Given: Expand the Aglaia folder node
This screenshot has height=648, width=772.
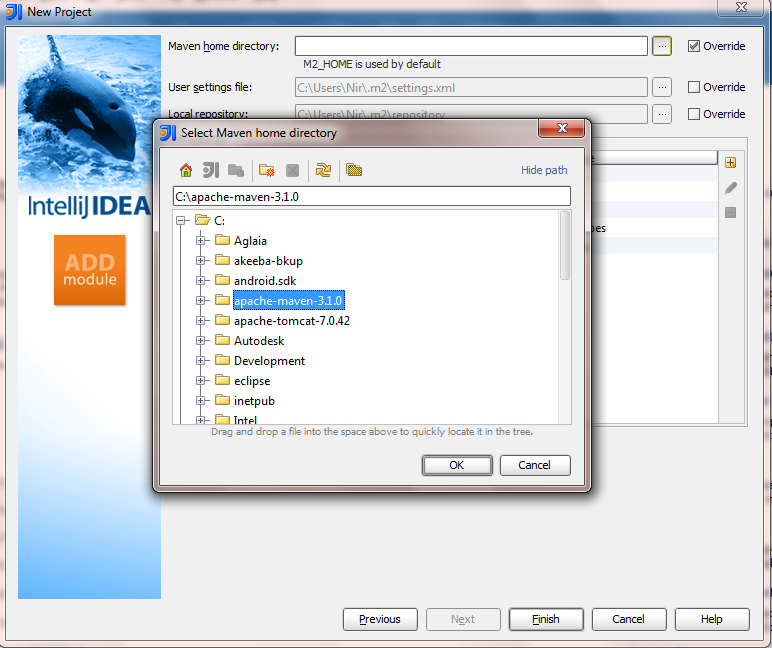Looking at the screenshot, I should tap(201, 241).
